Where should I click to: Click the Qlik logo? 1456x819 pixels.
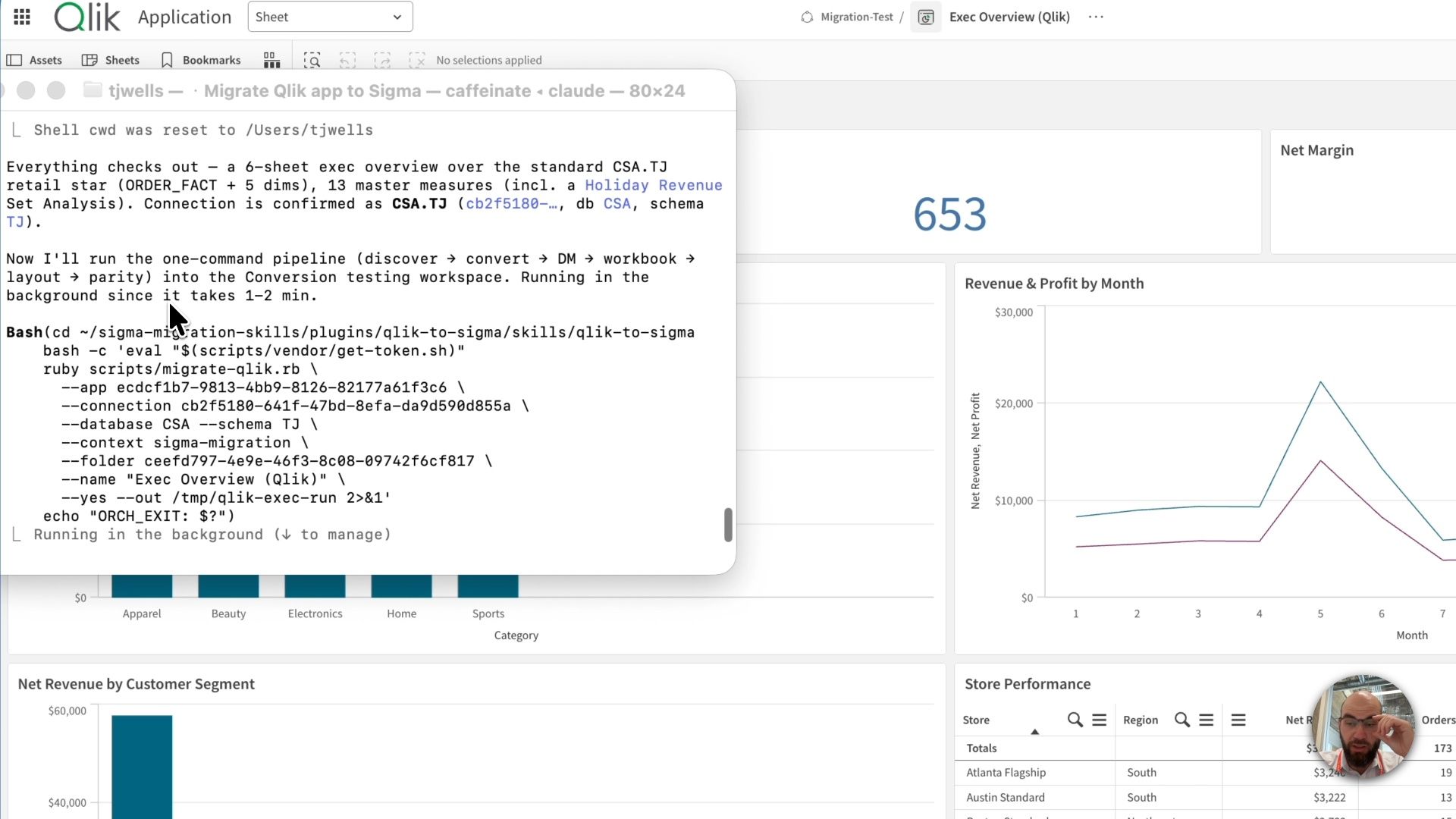pos(87,17)
